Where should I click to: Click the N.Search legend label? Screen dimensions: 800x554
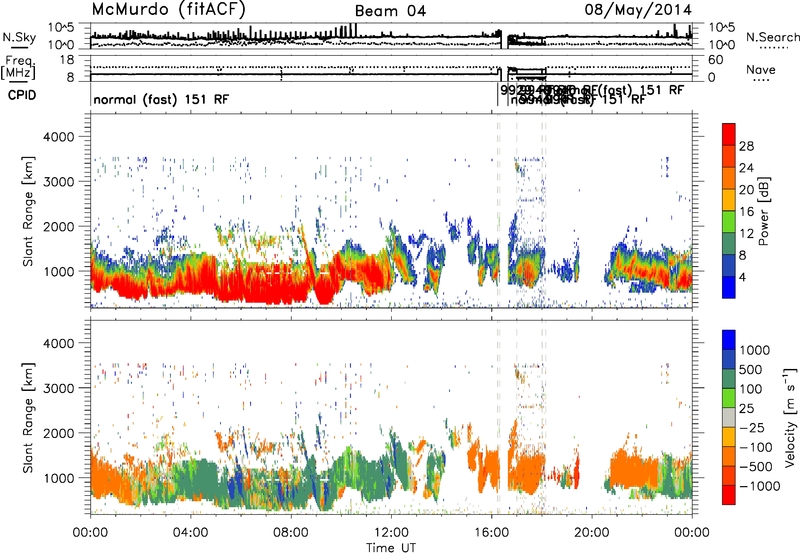772,37
